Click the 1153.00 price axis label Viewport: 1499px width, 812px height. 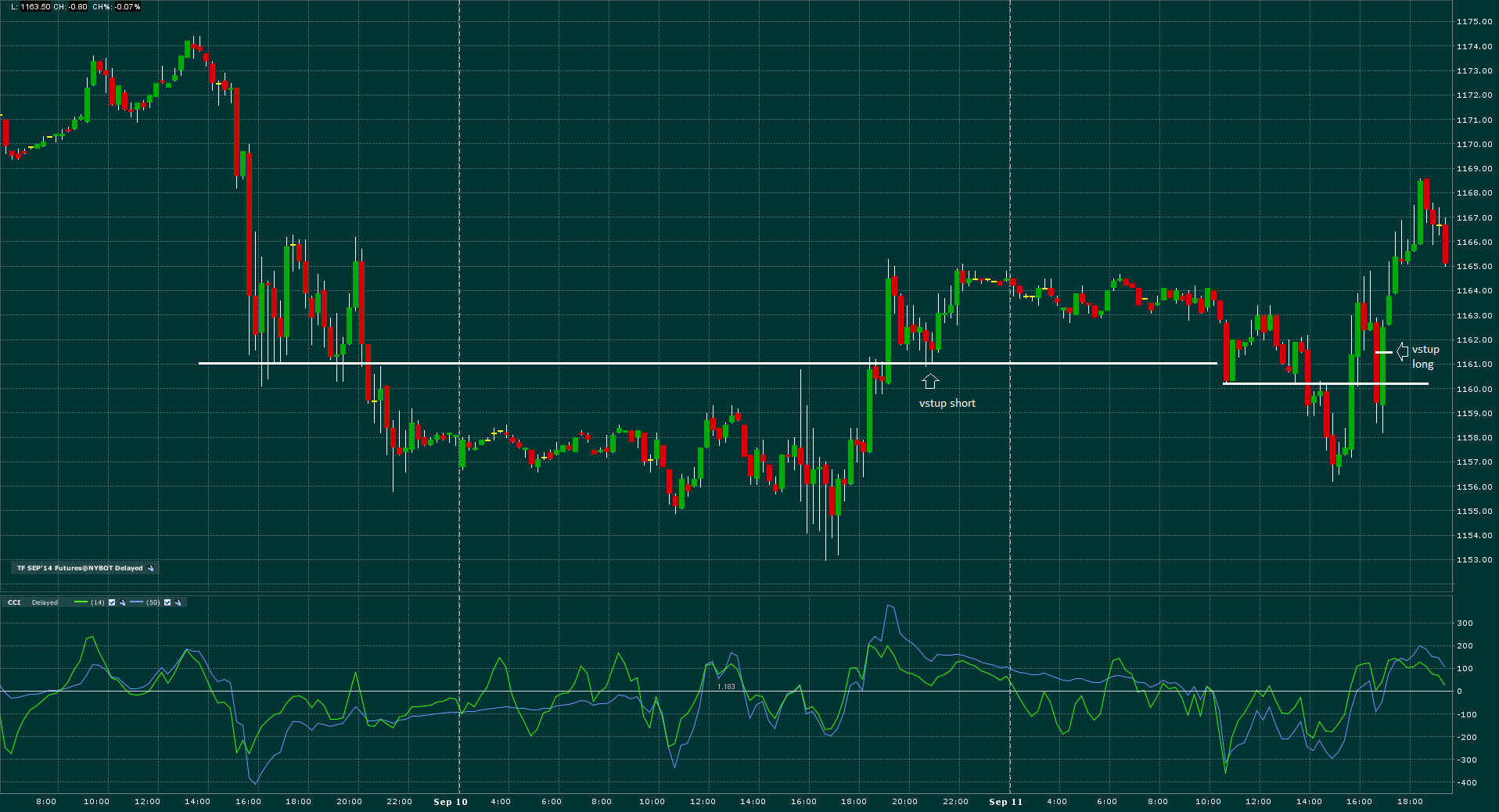pos(1474,560)
